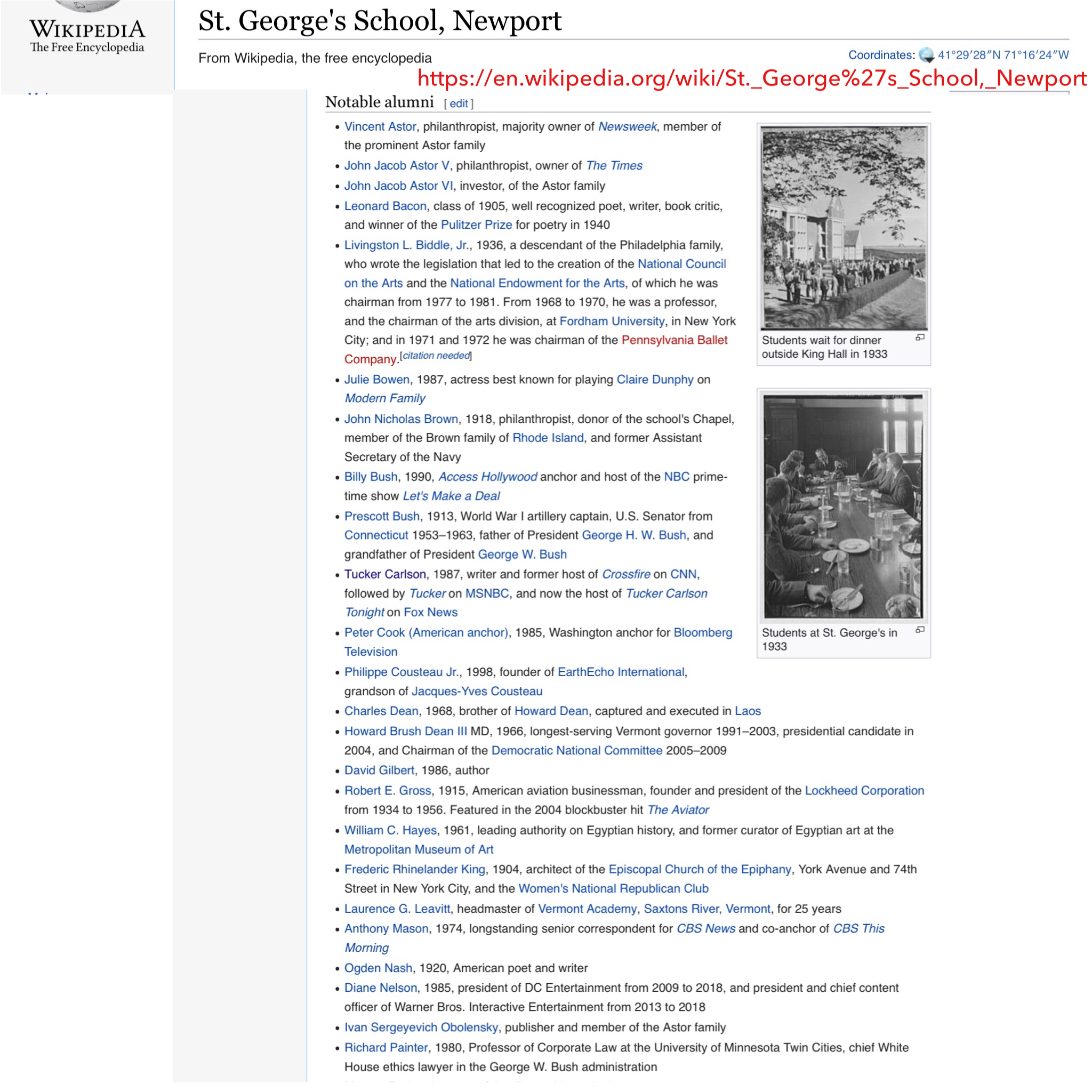Screen dimensions: 1092x1092
Task: Open the Julie Bowen article
Action: pos(377,380)
